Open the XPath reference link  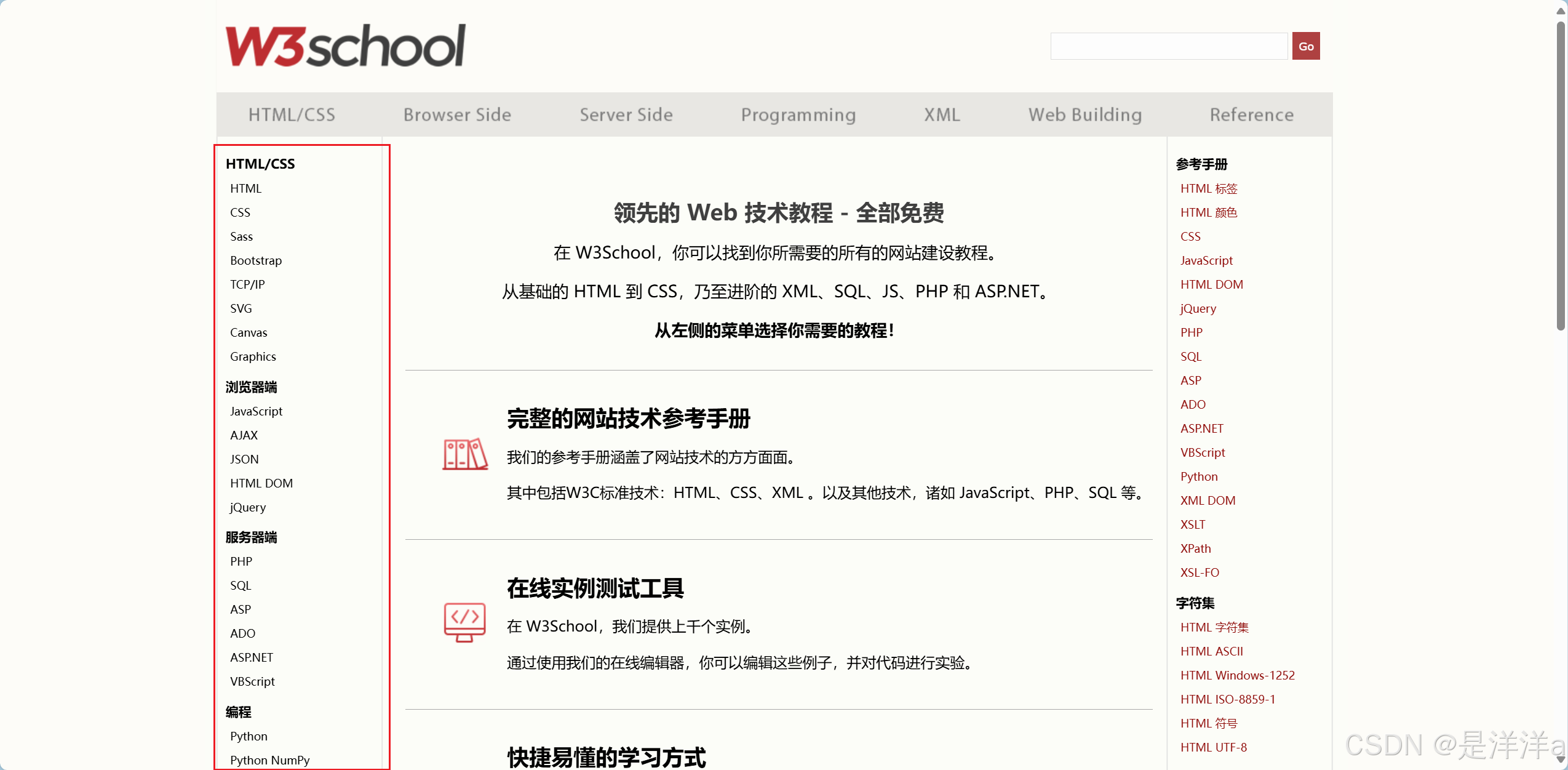pos(1195,548)
